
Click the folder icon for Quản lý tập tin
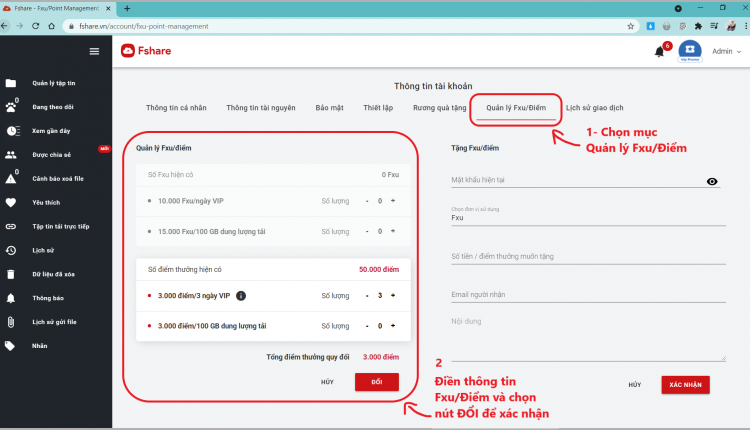click(11, 83)
